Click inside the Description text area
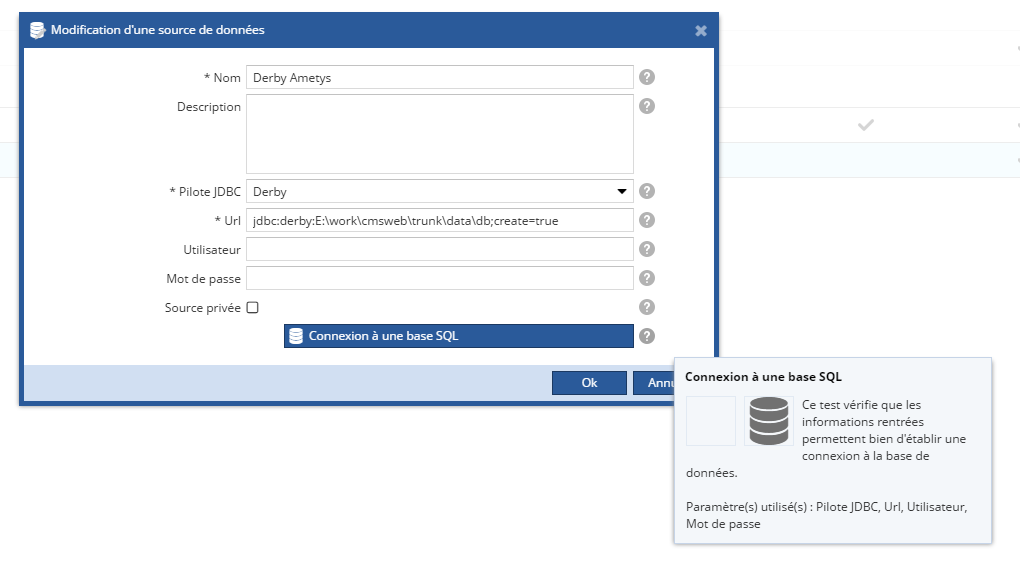 (440, 134)
